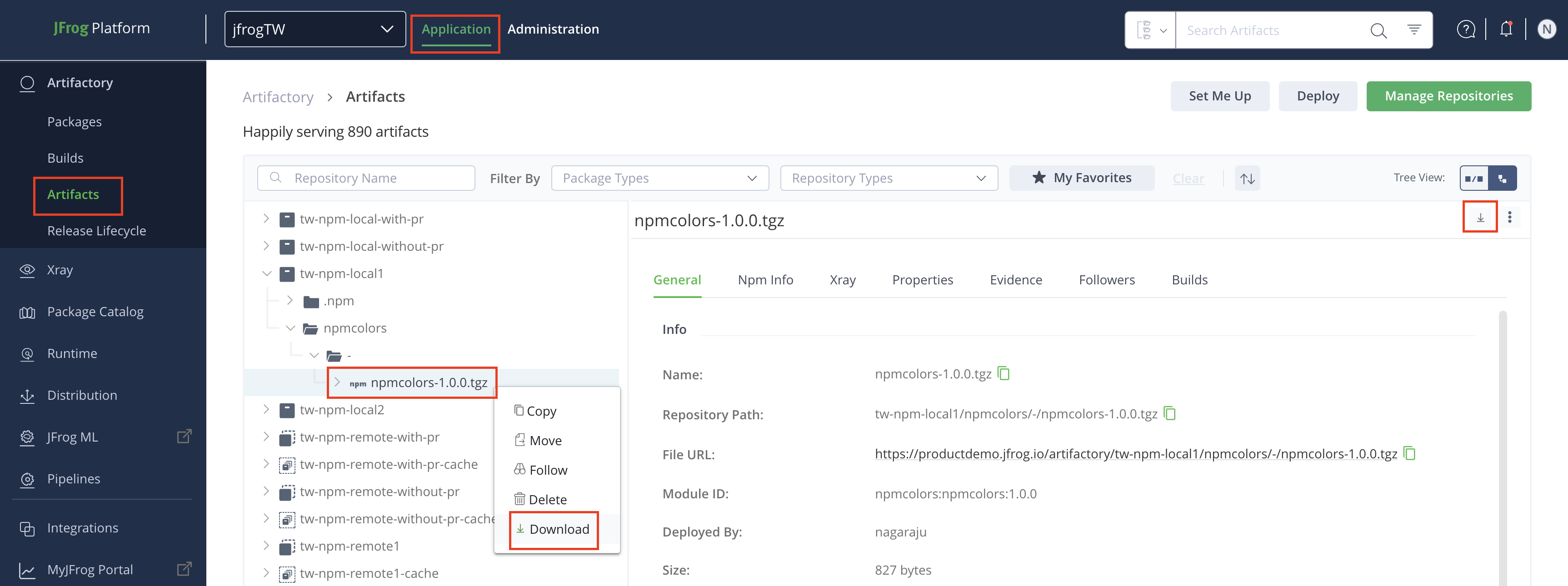The image size is (1568, 586).
Task: Open the Package Types dropdown
Action: (660, 178)
